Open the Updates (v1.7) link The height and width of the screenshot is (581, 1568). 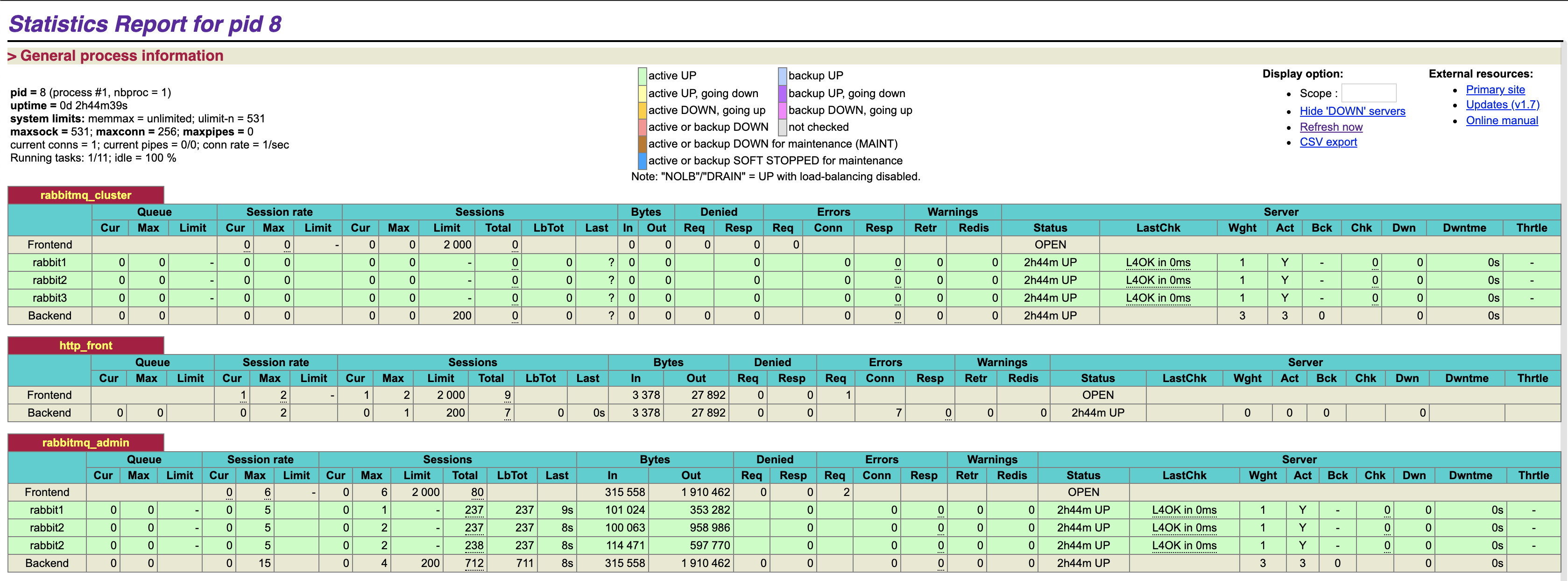point(1502,105)
